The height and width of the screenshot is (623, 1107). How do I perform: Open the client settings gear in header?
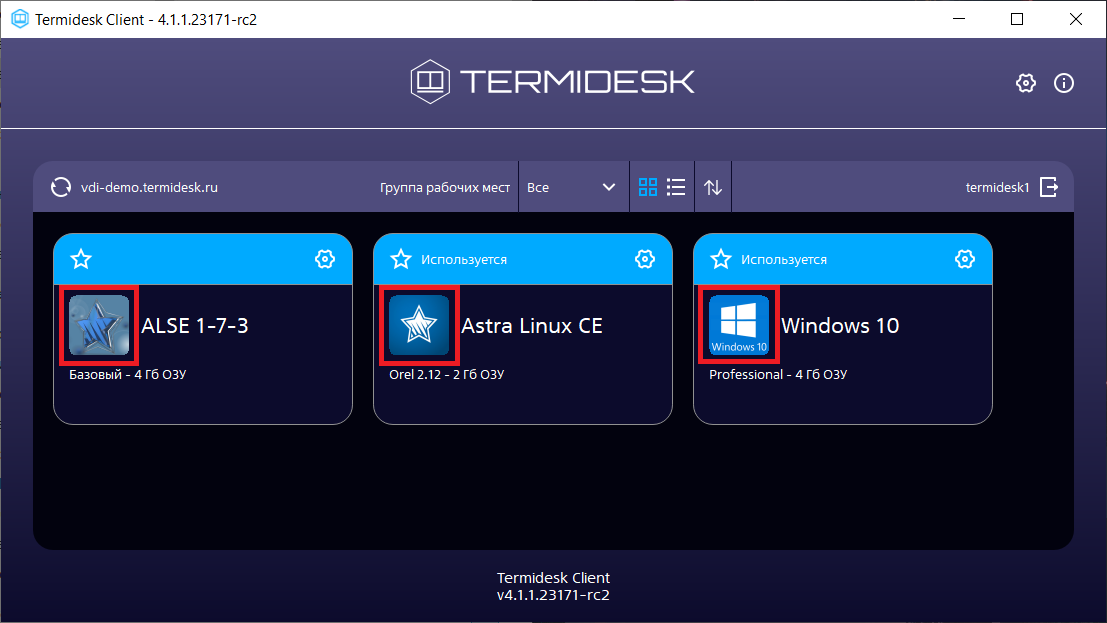[1025, 83]
